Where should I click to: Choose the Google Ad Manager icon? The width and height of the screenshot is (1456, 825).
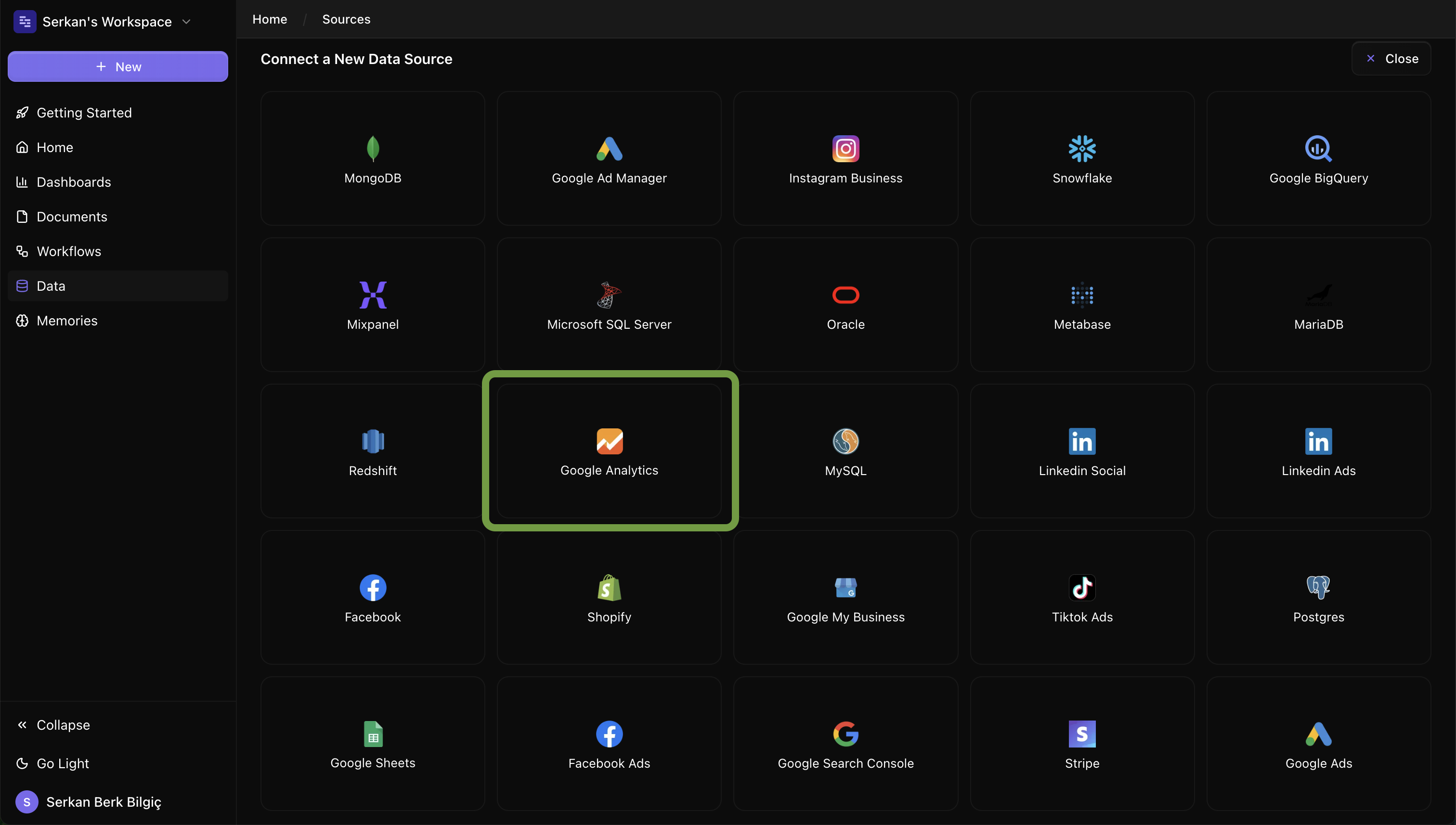(x=609, y=148)
